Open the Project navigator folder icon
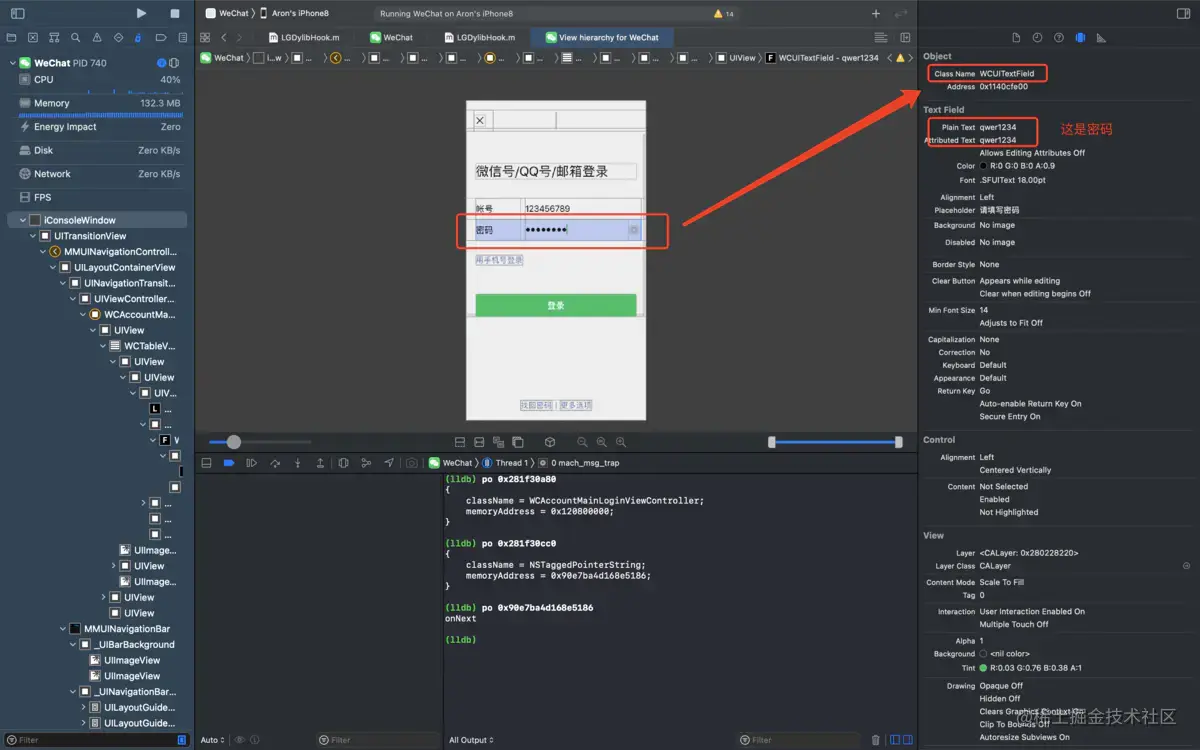The height and width of the screenshot is (750, 1200). 11,37
